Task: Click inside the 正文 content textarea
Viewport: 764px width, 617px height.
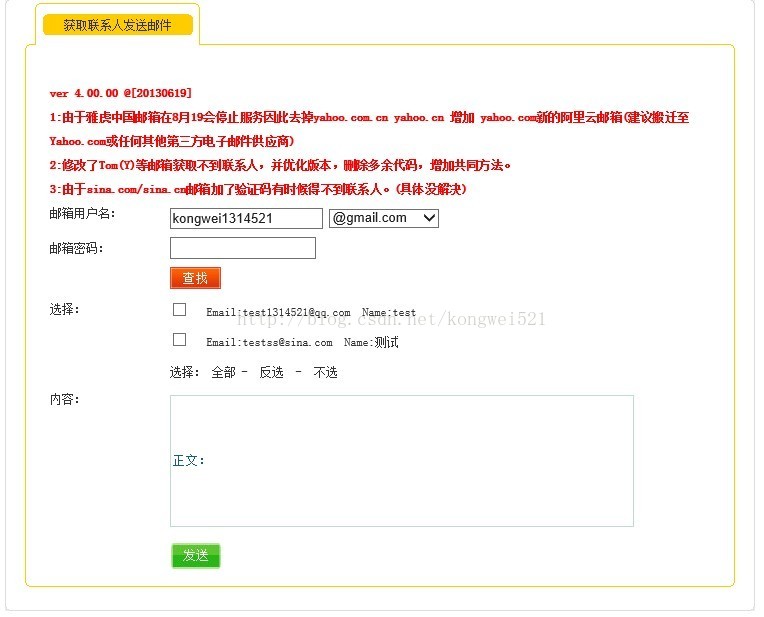Action: [x=401, y=461]
